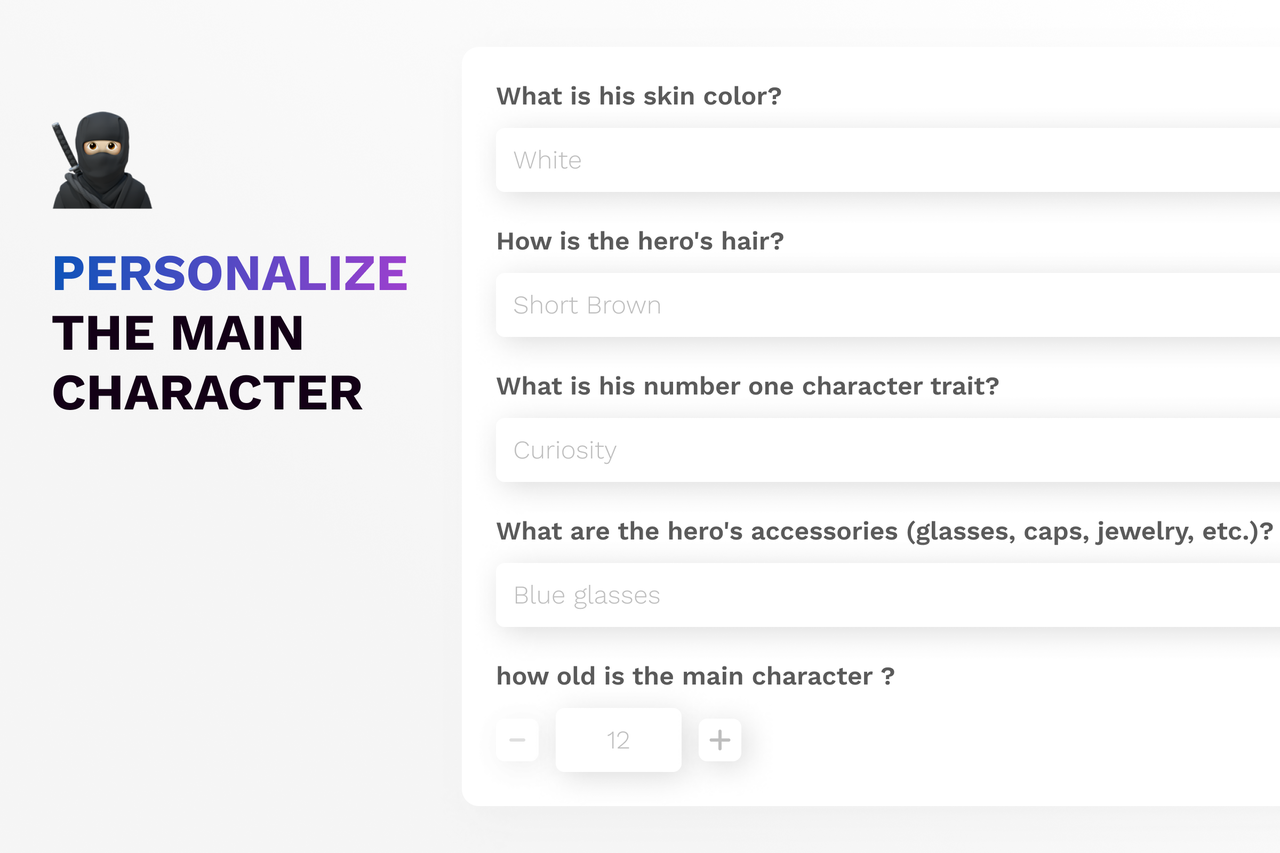Image resolution: width=1280 pixels, height=853 pixels.
Task: Select the number one character trait question
Action: pyautogui.click(x=748, y=387)
